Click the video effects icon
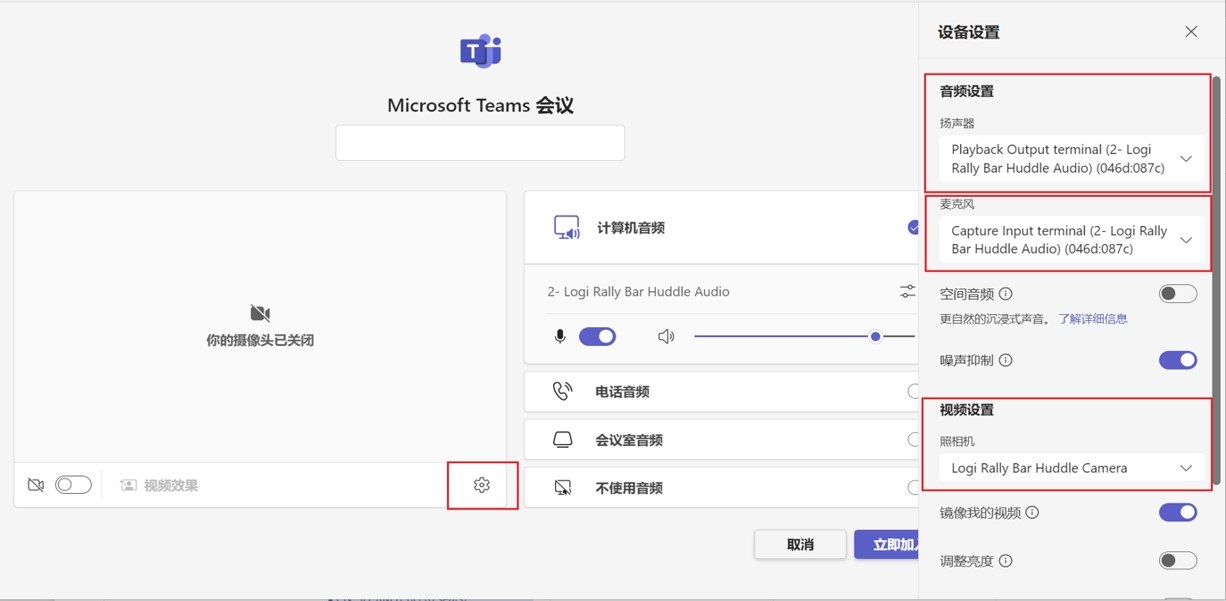The width and height of the screenshot is (1226, 601). pos(128,485)
